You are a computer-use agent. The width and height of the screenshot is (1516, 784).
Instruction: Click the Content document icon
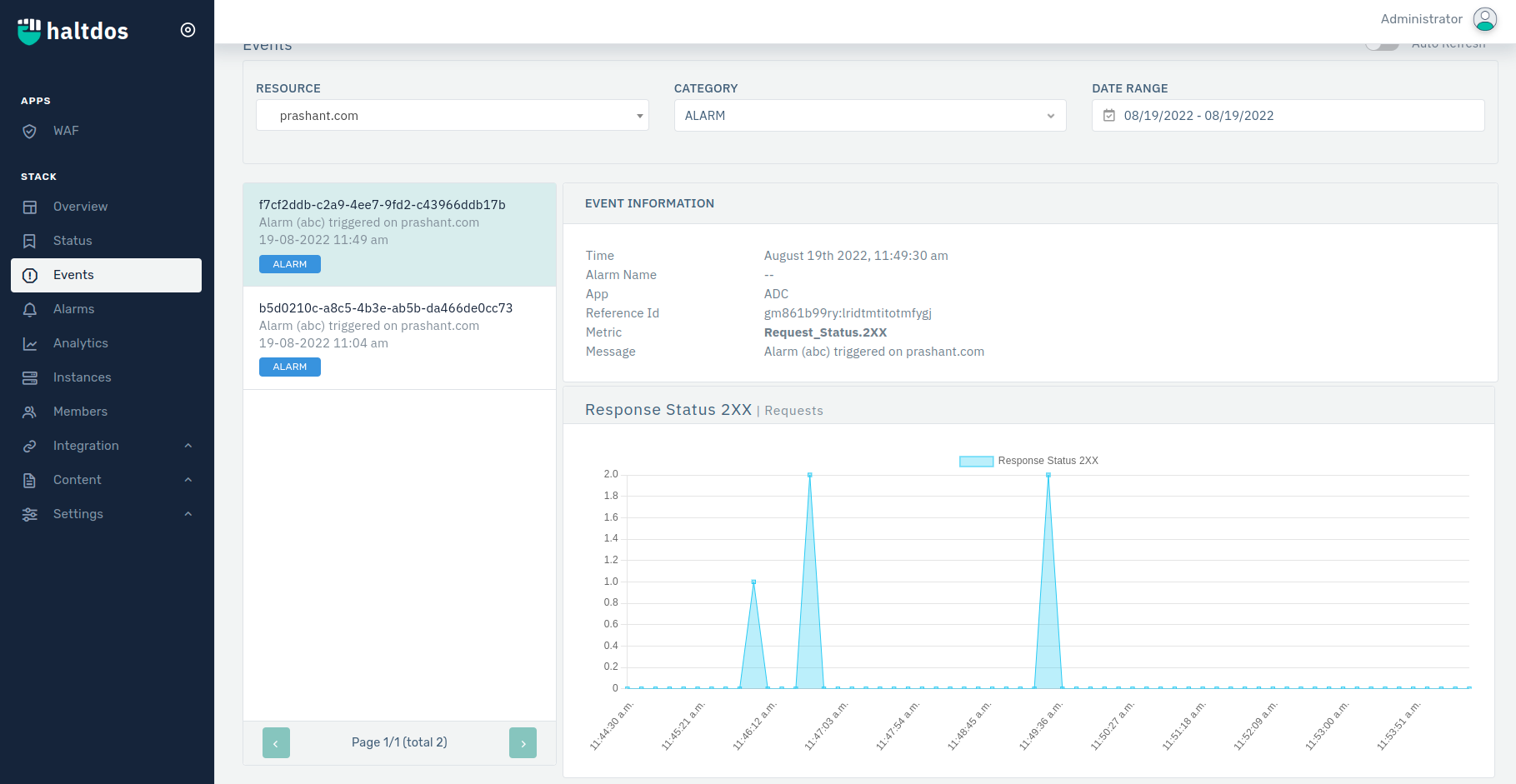pos(30,480)
